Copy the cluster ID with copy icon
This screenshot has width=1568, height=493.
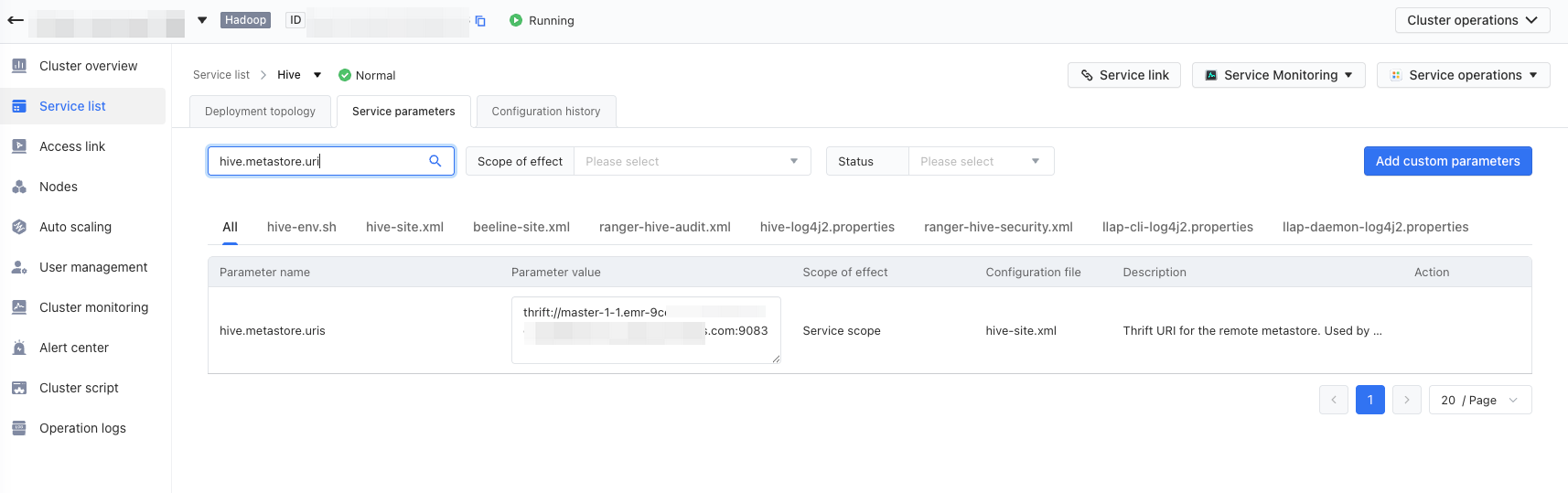pos(480,21)
